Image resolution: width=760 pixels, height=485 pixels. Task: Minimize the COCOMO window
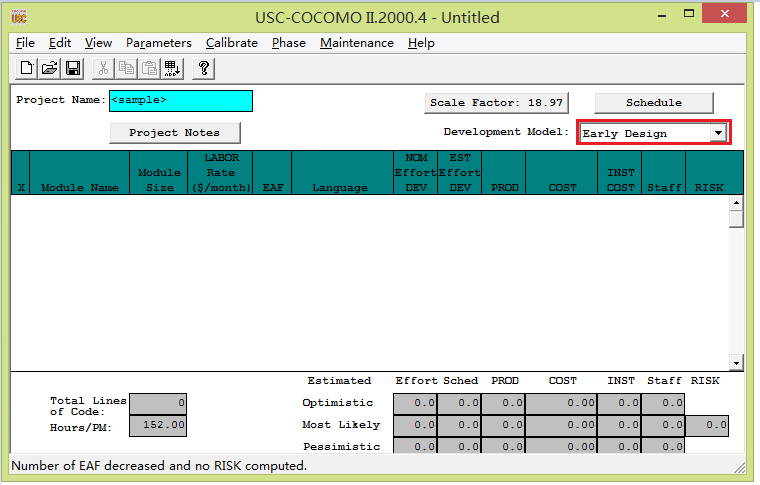[662, 15]
